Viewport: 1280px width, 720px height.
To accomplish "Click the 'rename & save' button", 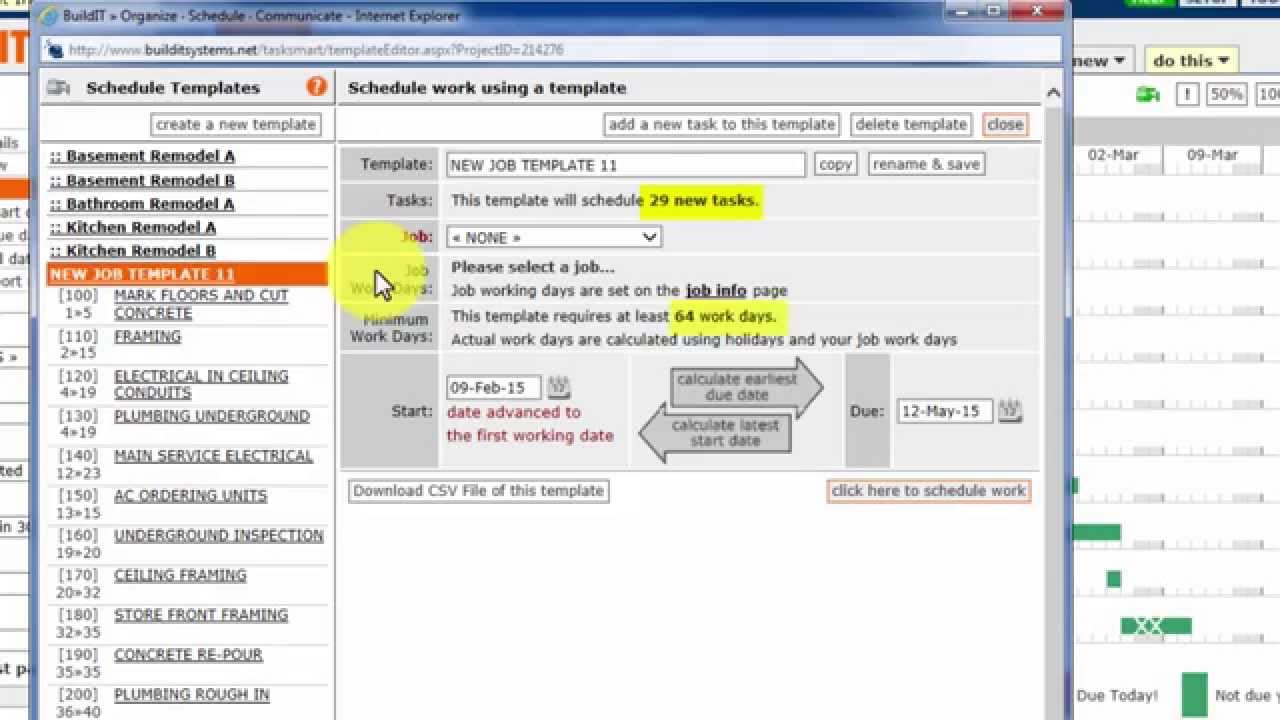I will click(x=926, y=164).
